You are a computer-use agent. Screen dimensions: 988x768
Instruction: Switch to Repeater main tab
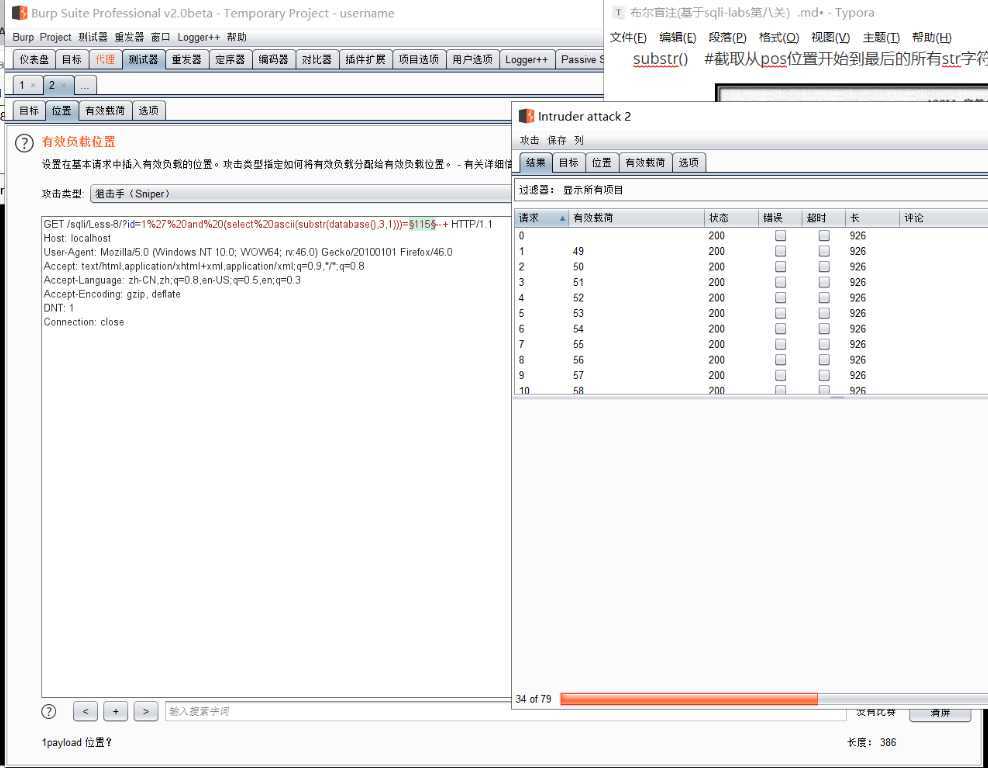pyautogui.click(x=187, y=59)
